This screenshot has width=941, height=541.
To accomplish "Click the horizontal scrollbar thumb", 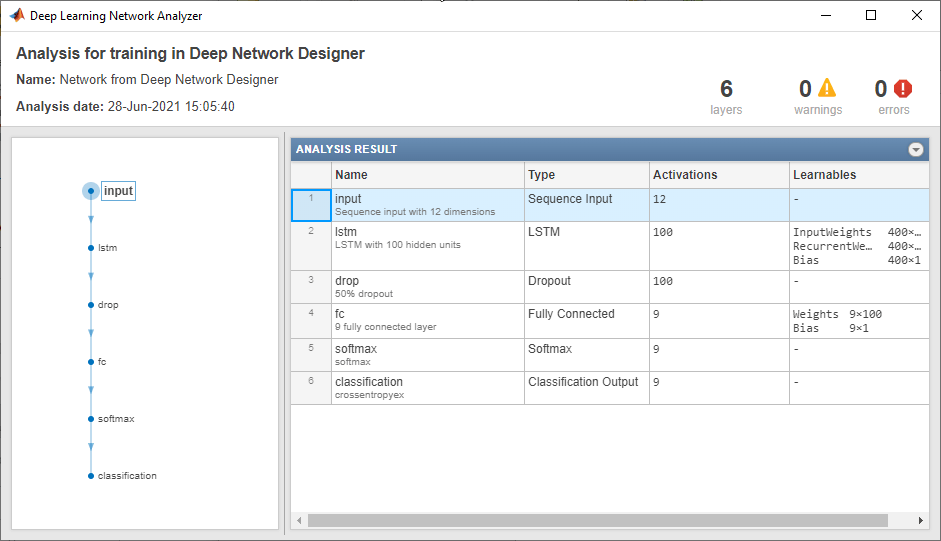I will point(597,521).
